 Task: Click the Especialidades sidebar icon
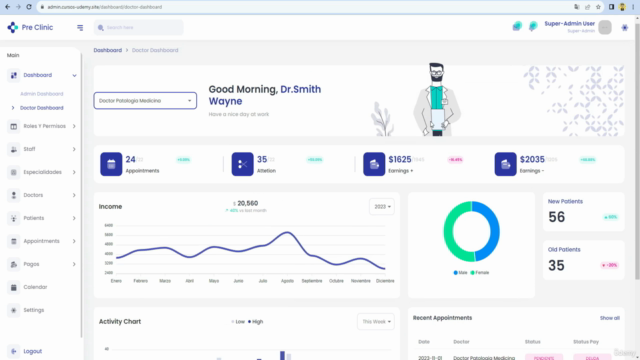tap(13, 172)
